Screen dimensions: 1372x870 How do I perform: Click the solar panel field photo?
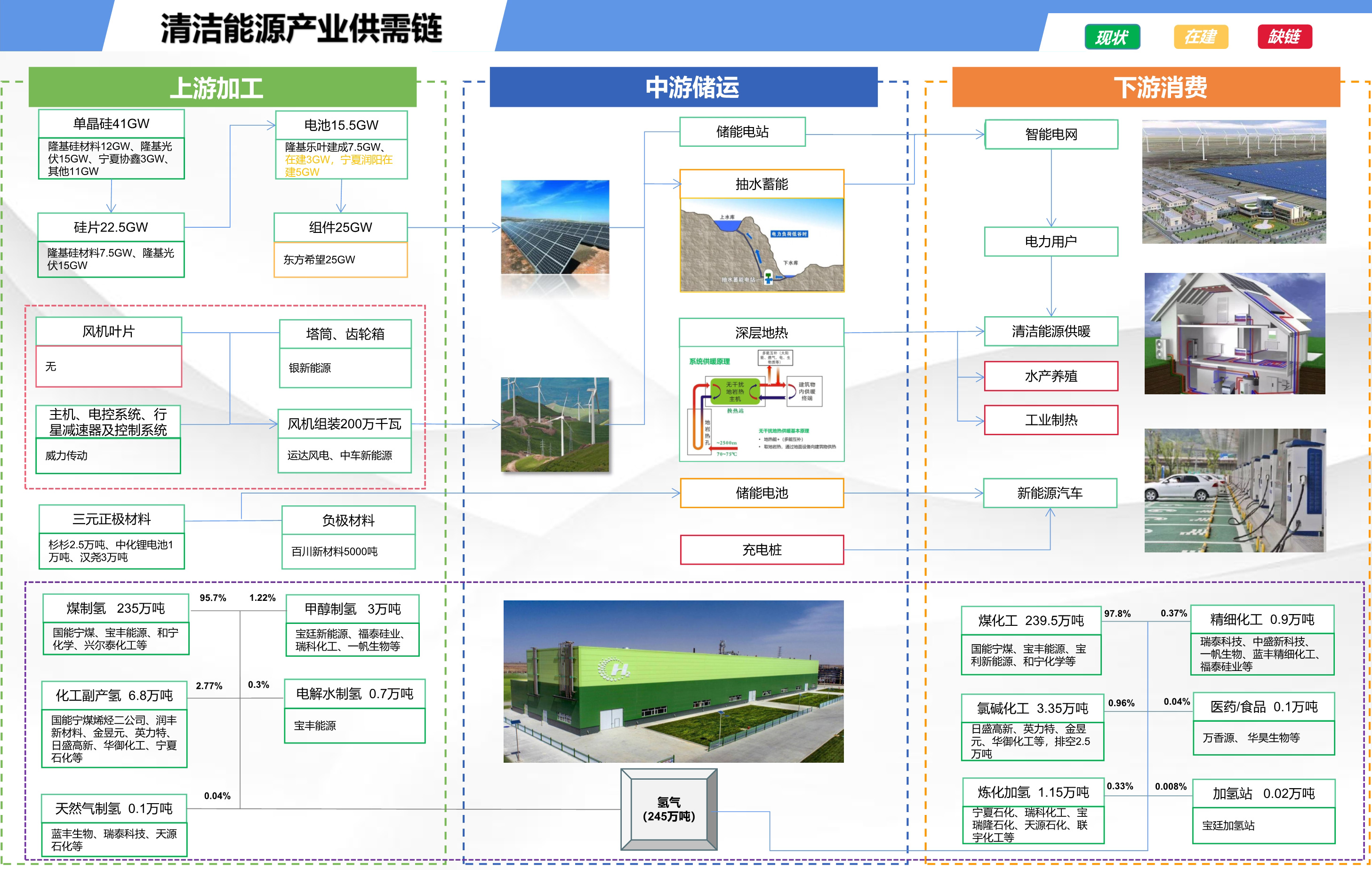(x=554, y=227)
